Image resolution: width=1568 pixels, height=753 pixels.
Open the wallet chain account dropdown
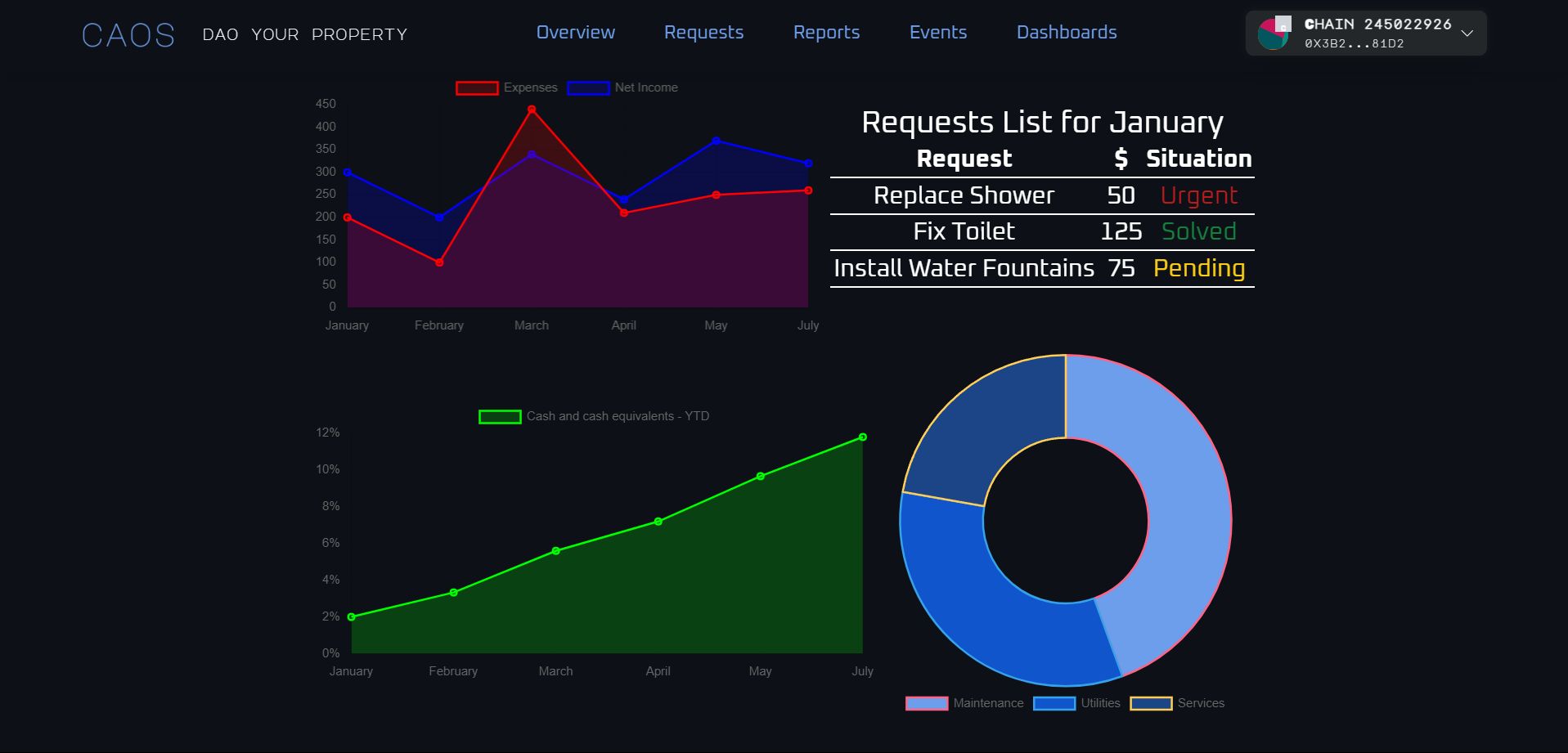coord(1366,34)
